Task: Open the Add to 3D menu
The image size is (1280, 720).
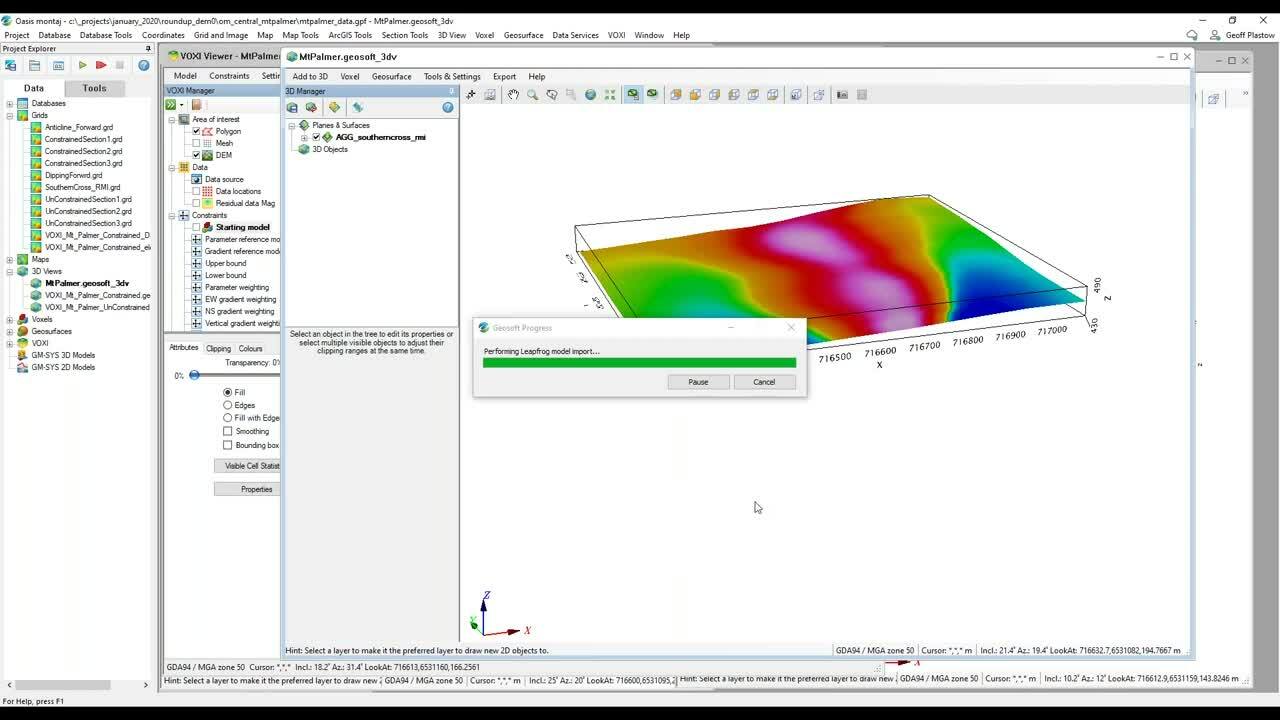Action: (x=310, y=76)
